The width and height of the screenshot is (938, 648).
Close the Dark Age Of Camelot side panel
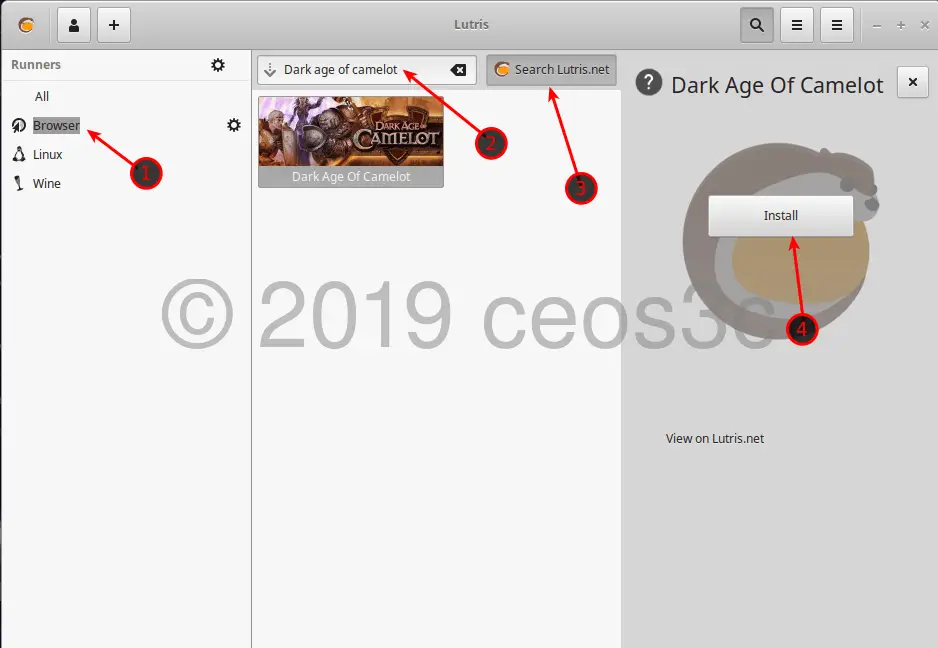(913, 82)
